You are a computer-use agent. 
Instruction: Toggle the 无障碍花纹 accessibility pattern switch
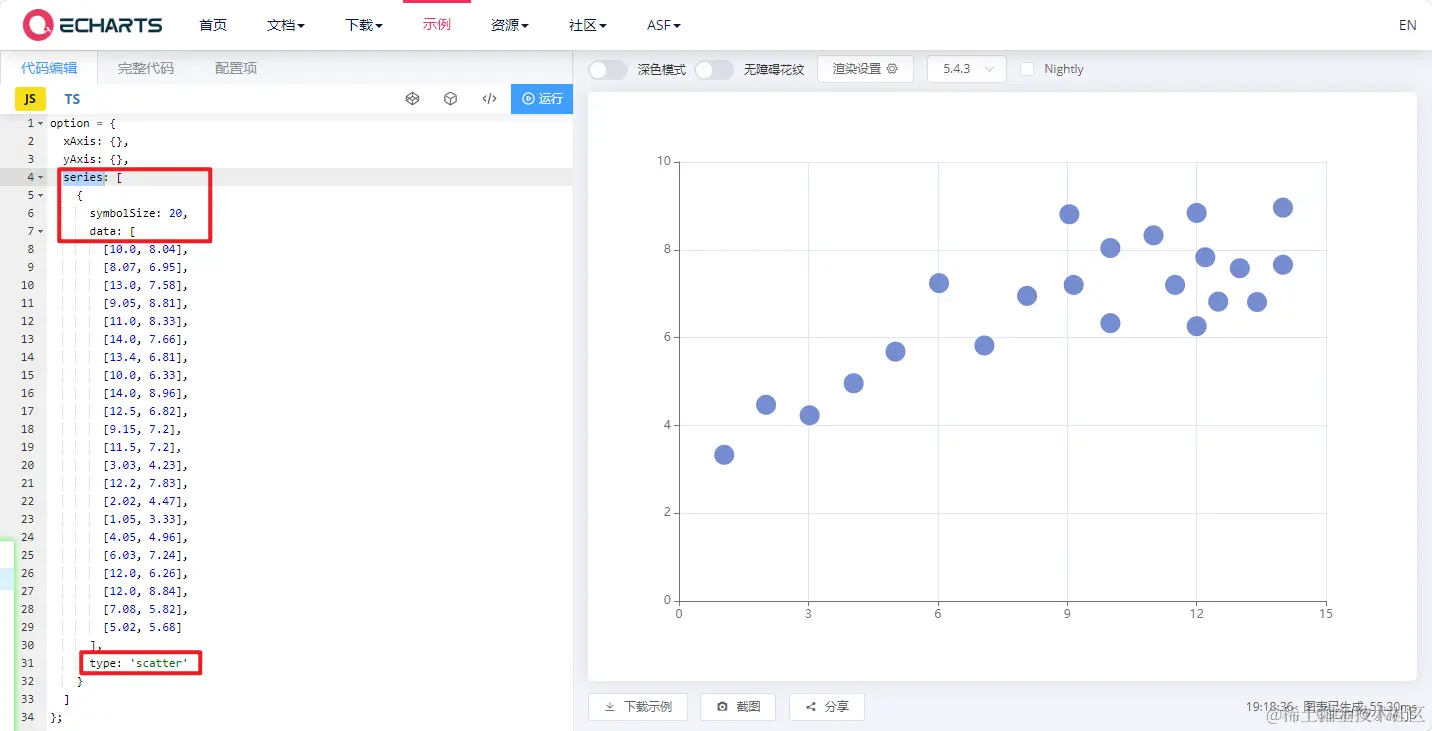[714, 69]
